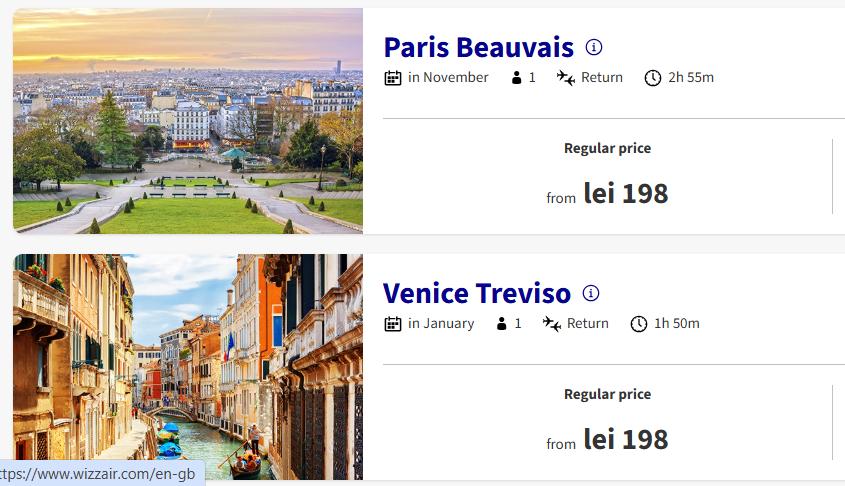This screenshot has width=845, height=486.
Task: Click calendar icon in Venice Treviso card
Action: pos(393,324)
